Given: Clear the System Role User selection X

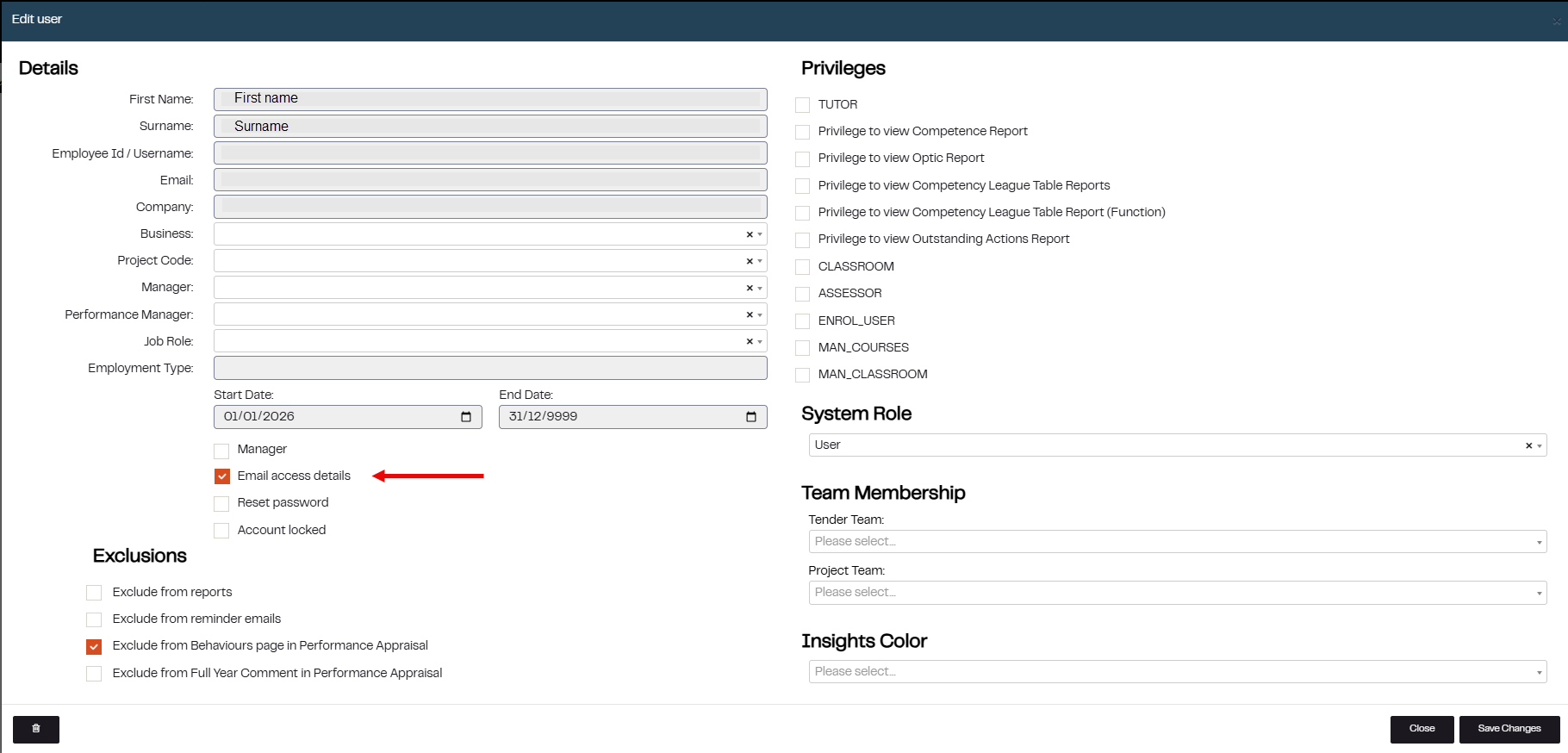Looking at the screenshot, I should point(1528,445).
